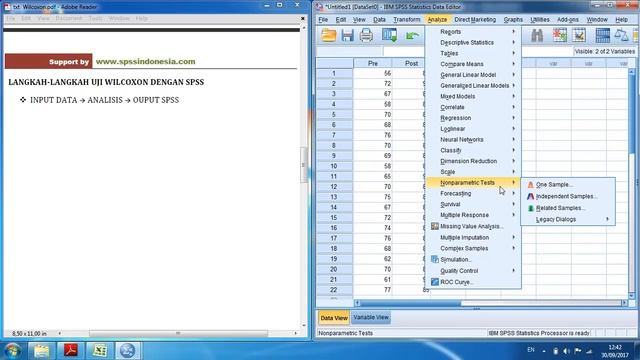Image resolution: width=640 pixels, height=360 pixels.
Task: Click the www.spssindonesia.com link in PDF
Action: point(145,62)
